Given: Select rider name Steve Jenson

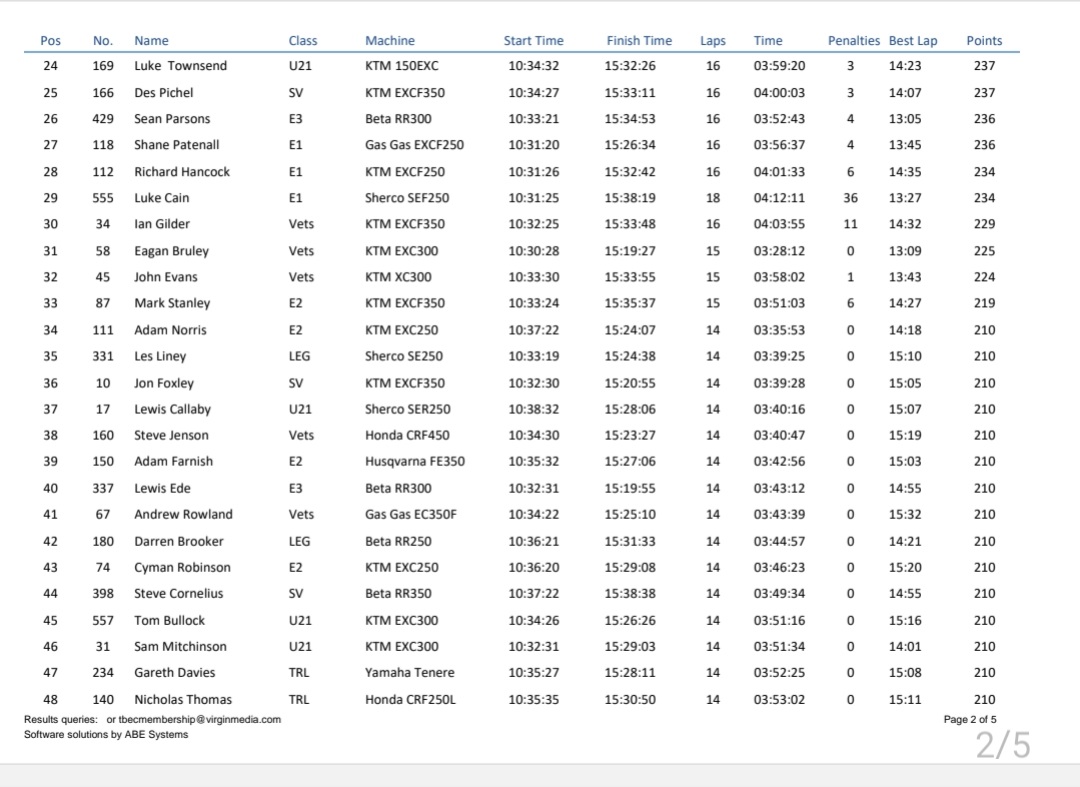Looking at the screenshot, I should point(171,435).
